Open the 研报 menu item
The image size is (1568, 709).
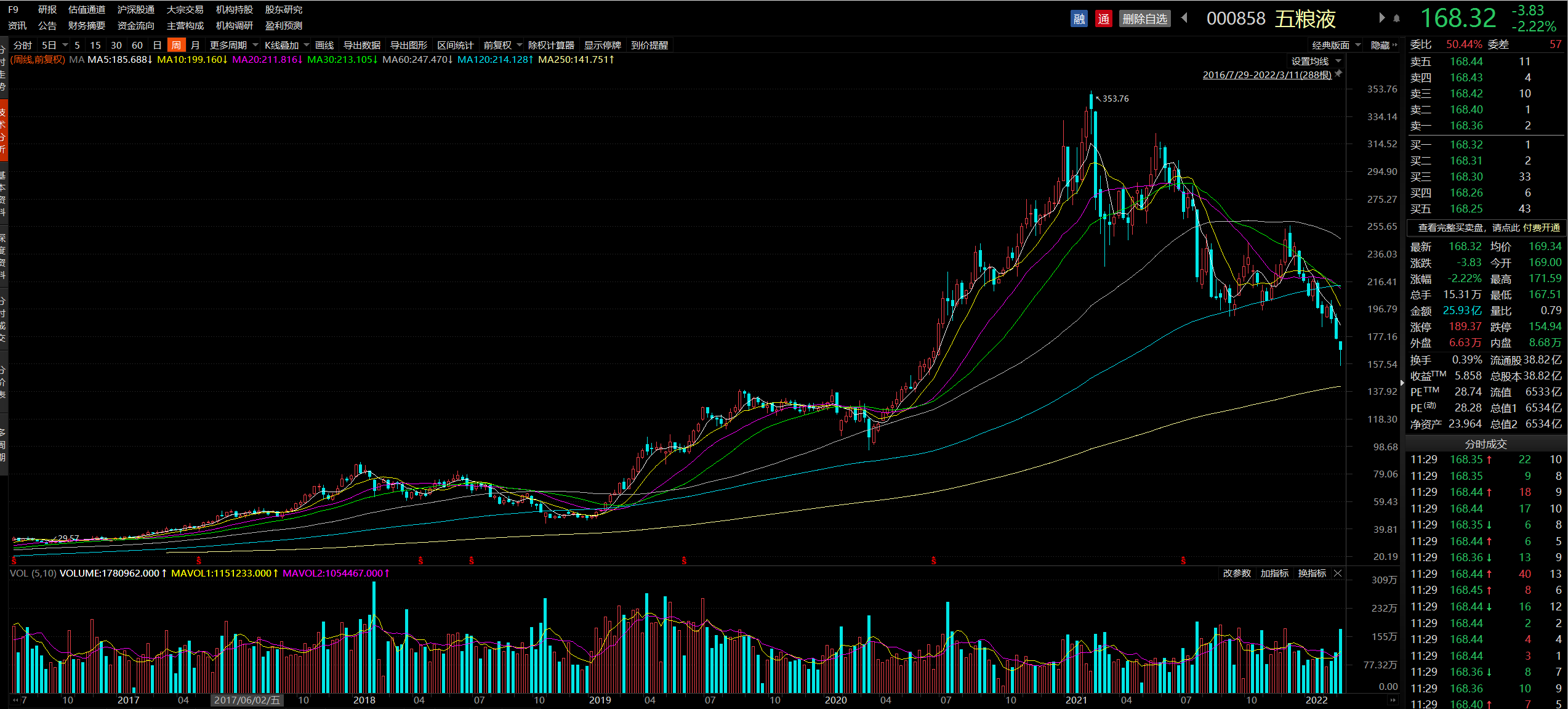pos(47,9)
